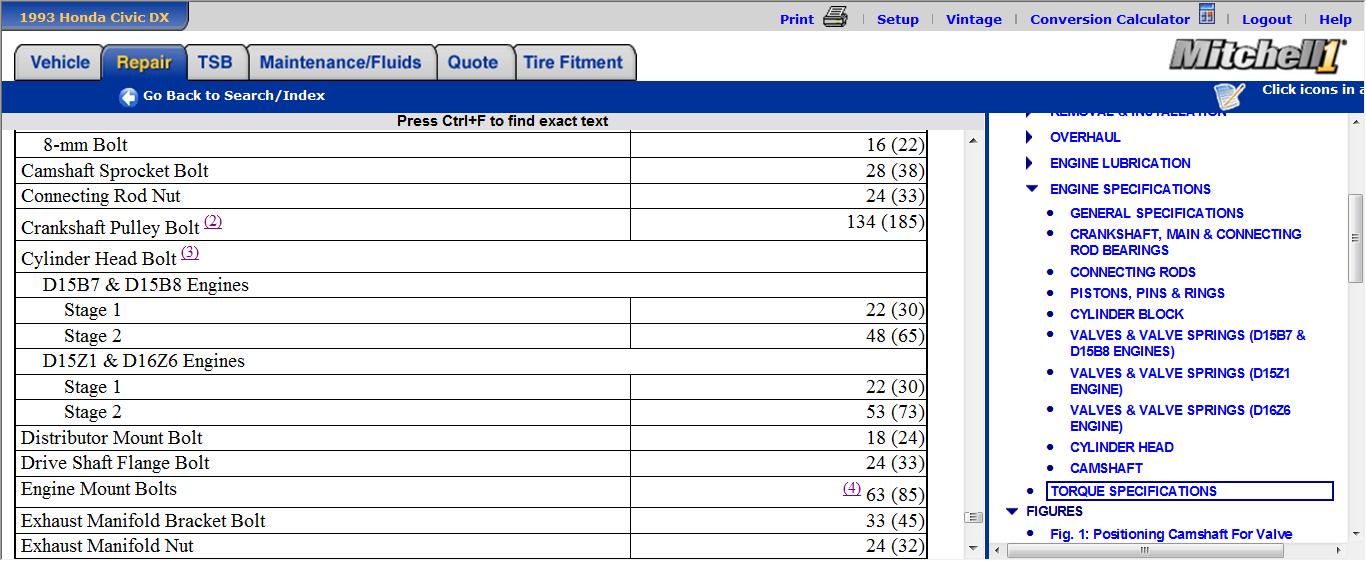Screen dimensions: 1366x561
Task: Click the index pane horizontal scrollbar thumb
Action: pos(1144,550)
